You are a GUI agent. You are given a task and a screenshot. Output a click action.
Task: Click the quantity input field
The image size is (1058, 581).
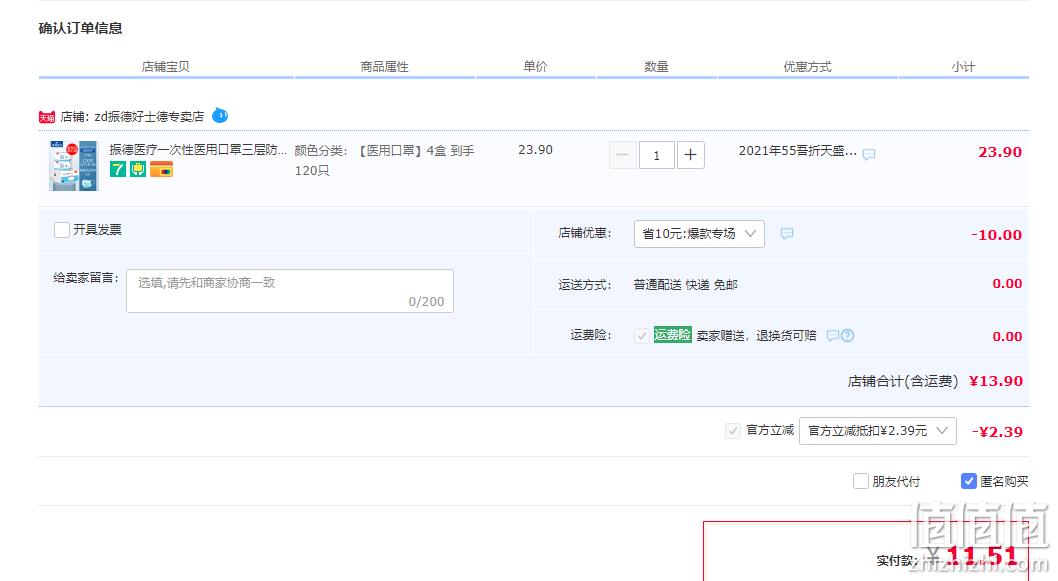[x=656, y=155]
